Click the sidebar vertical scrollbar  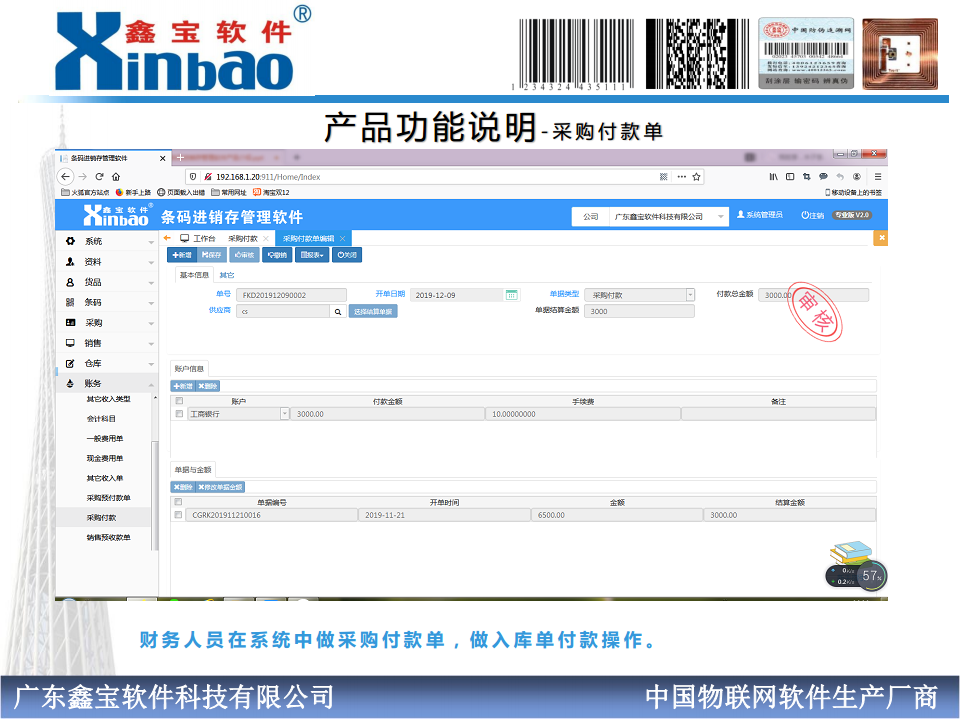[x=155, y=496]
